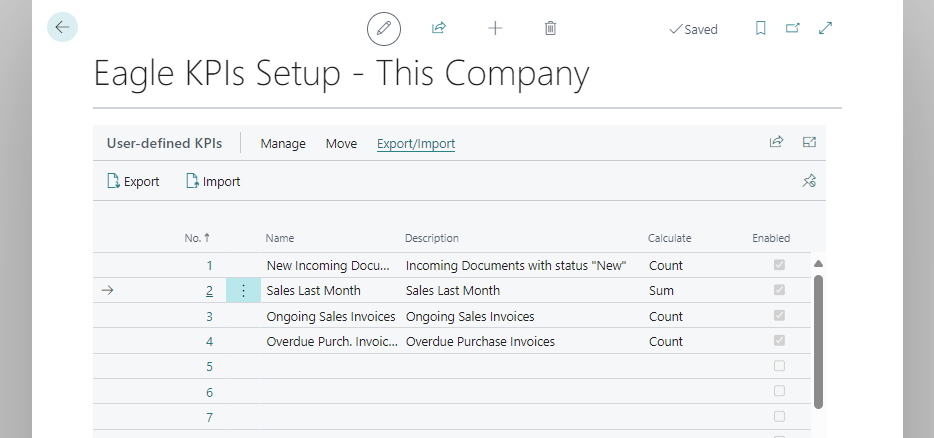Open the Manage menu
934x438 pixels.
[x=283, y=144]
